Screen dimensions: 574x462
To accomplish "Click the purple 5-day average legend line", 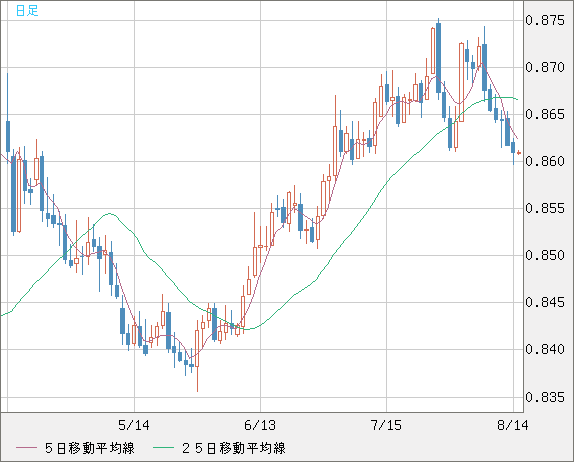I will coord(26,448).
